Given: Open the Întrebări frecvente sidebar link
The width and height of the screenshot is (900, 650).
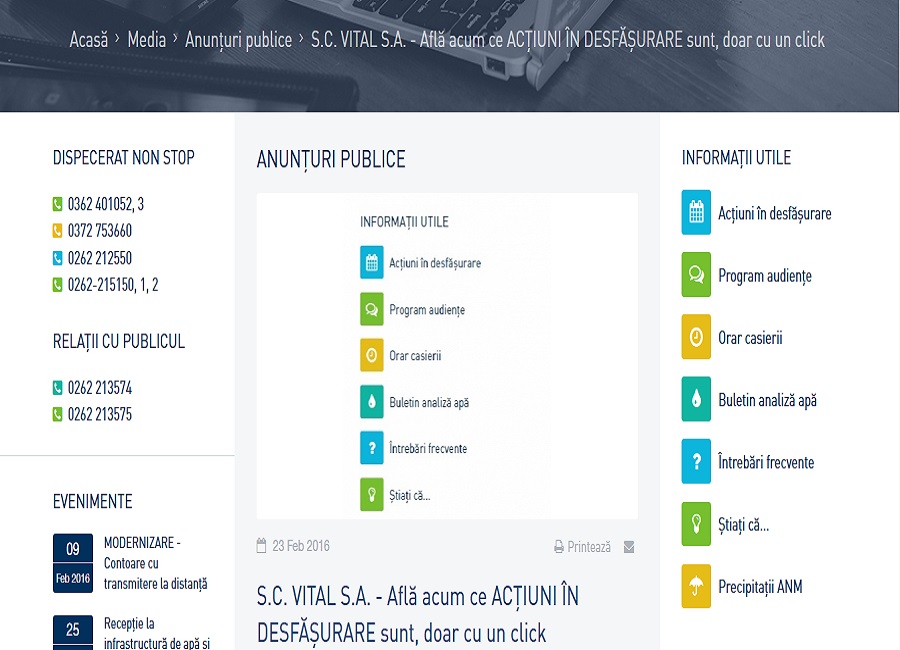Looking at the screenshot, I should pyautogui.click(x=766, y=462).
